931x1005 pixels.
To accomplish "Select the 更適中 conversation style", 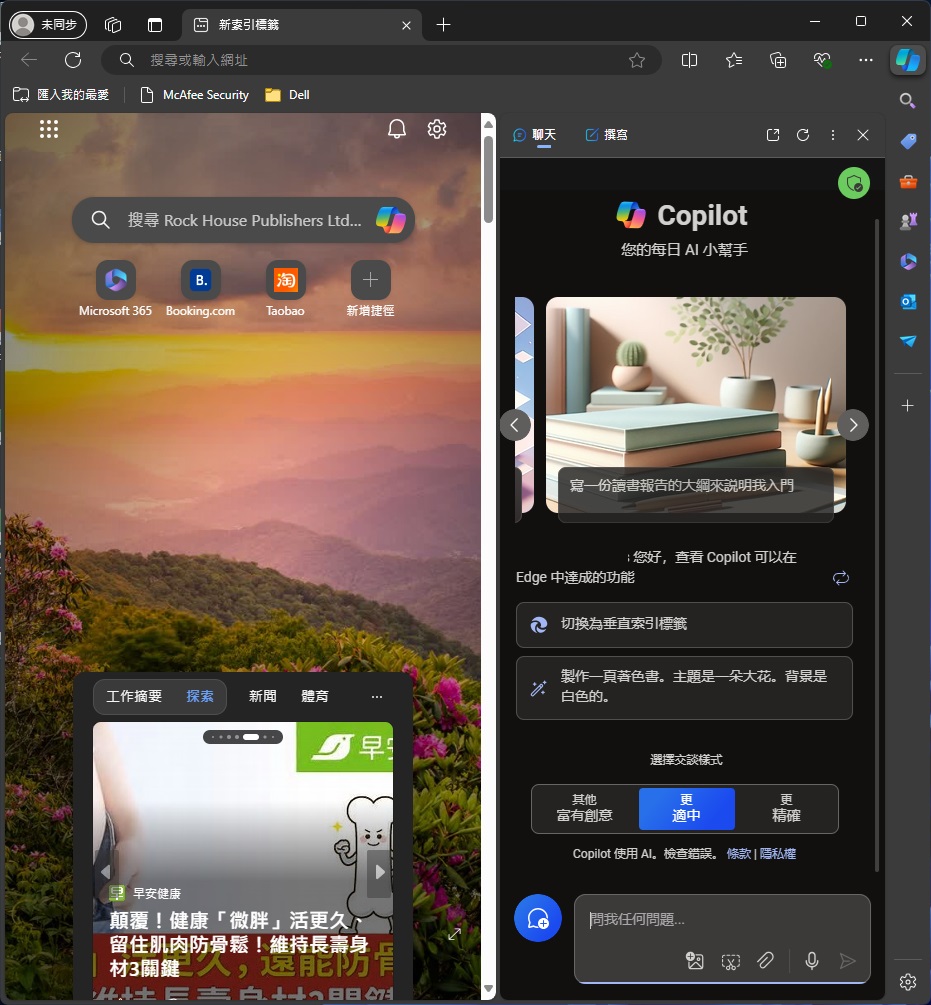I will click(686, 808).
